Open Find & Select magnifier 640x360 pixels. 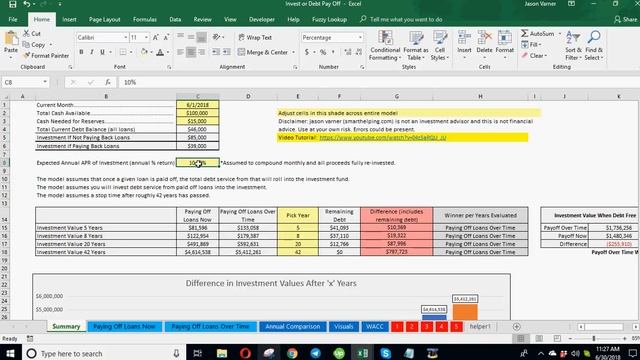(593, 46)
